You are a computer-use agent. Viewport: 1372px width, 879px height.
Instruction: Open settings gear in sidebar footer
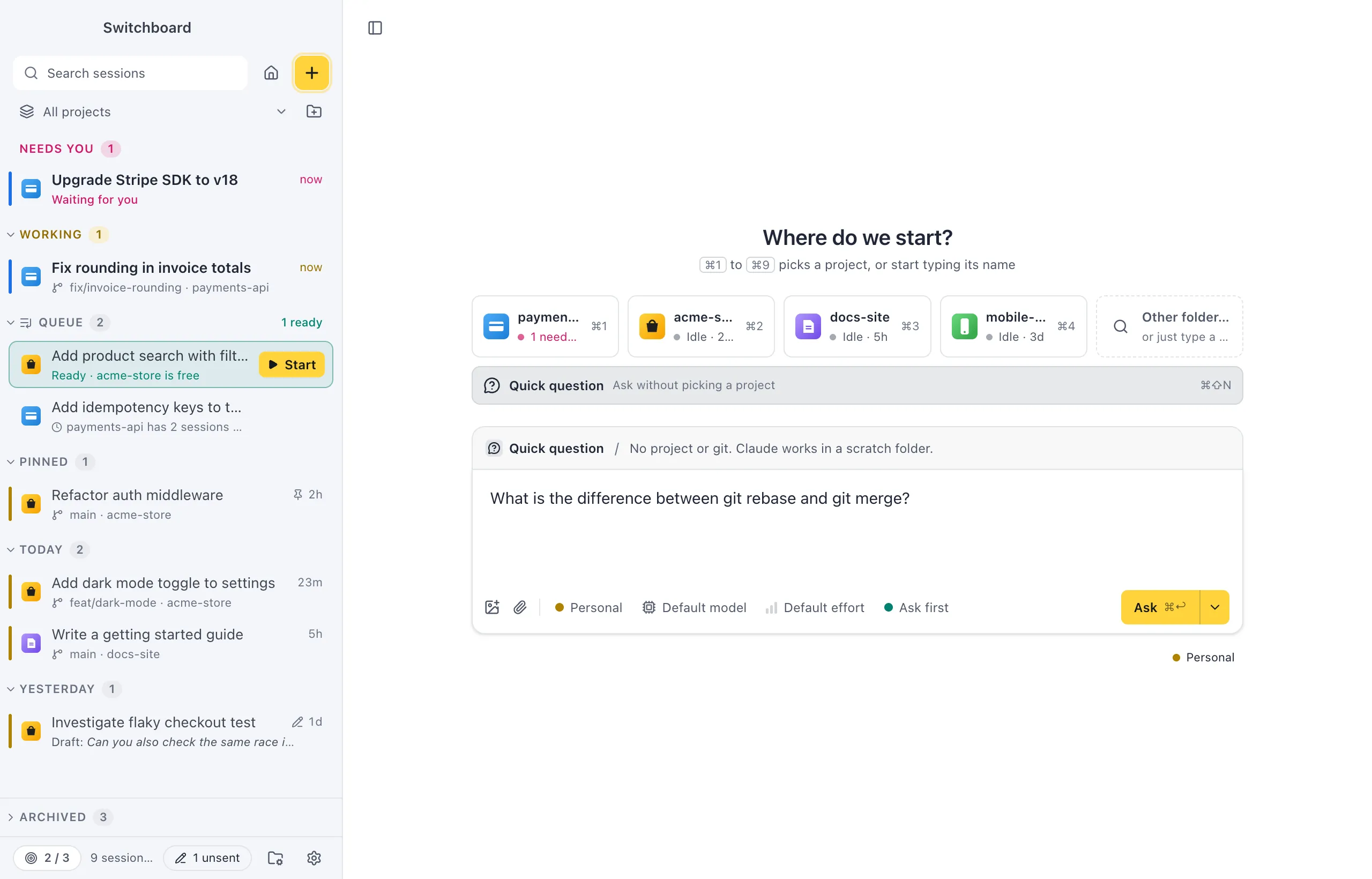click(314, 858)
